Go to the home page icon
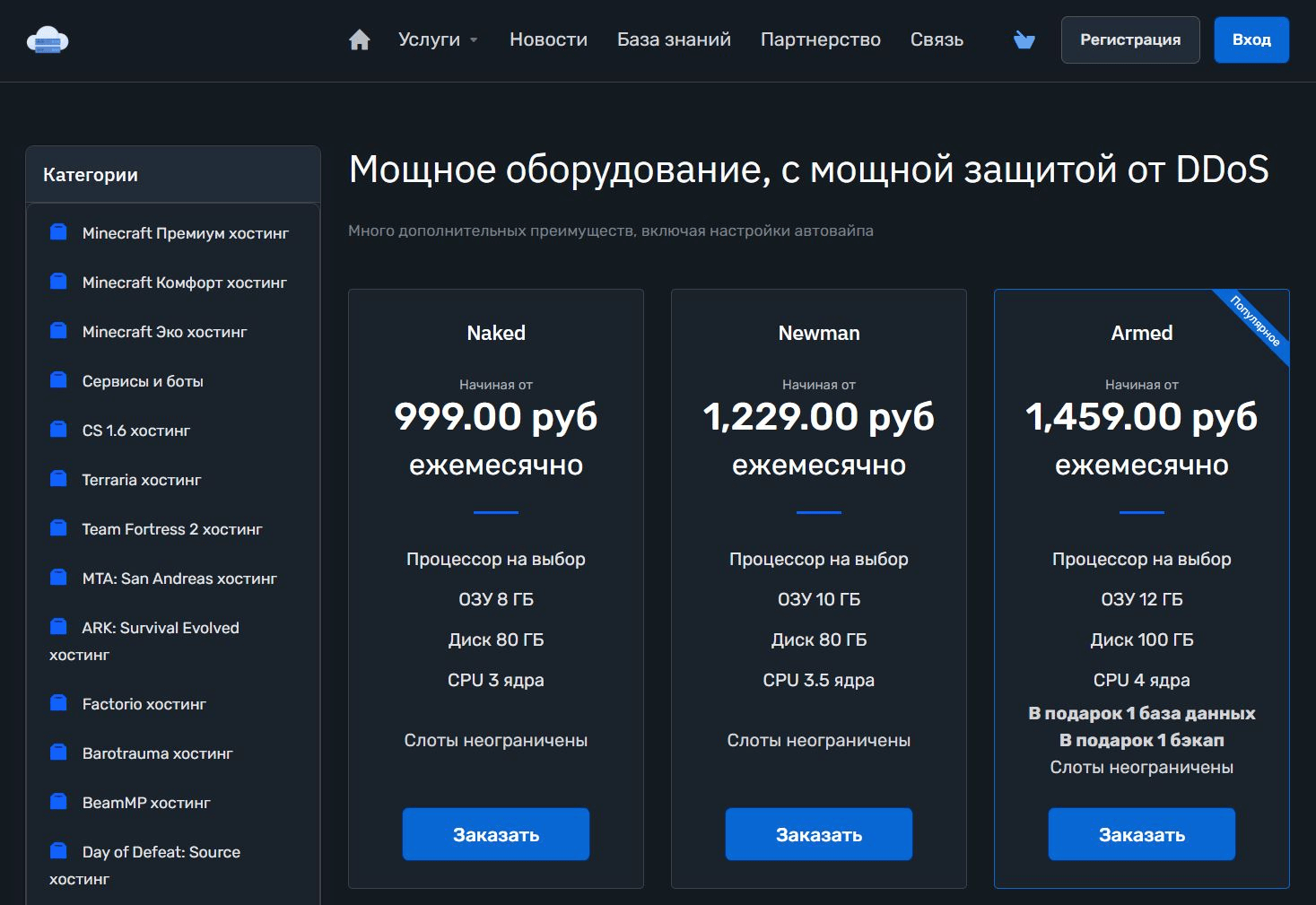This screenshot has width=1316, height=905. tap(360, 40)
